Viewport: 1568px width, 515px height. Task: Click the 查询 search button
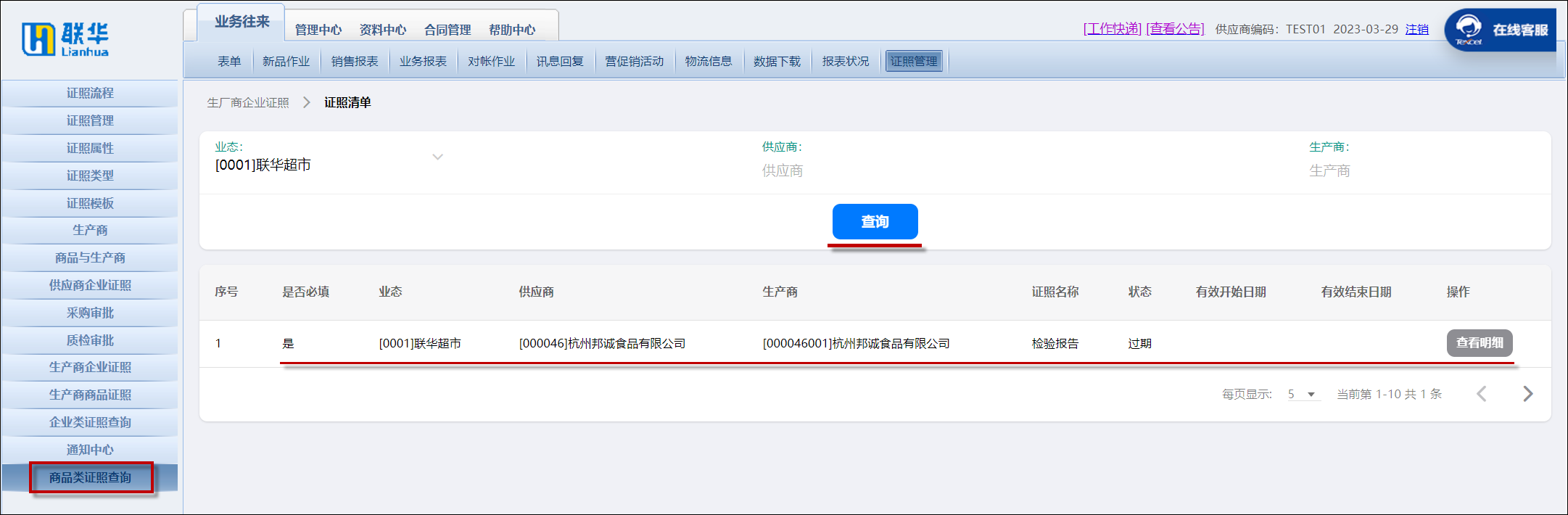click(875, 221)
